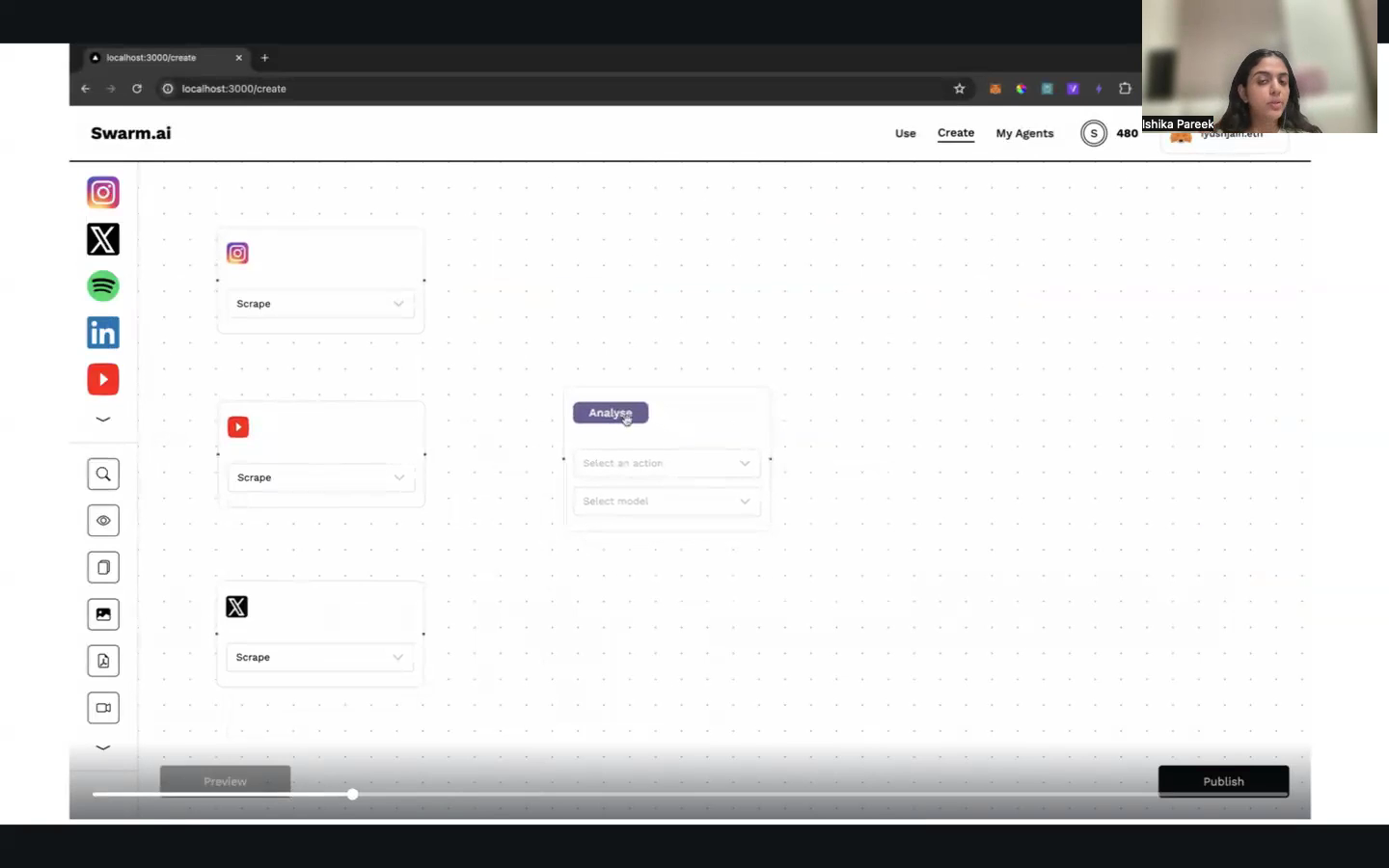Expand more tools chevron at sidebar bottom
Screen dimensions: 1389x868
pyautogui.click(x=103, y=747)
